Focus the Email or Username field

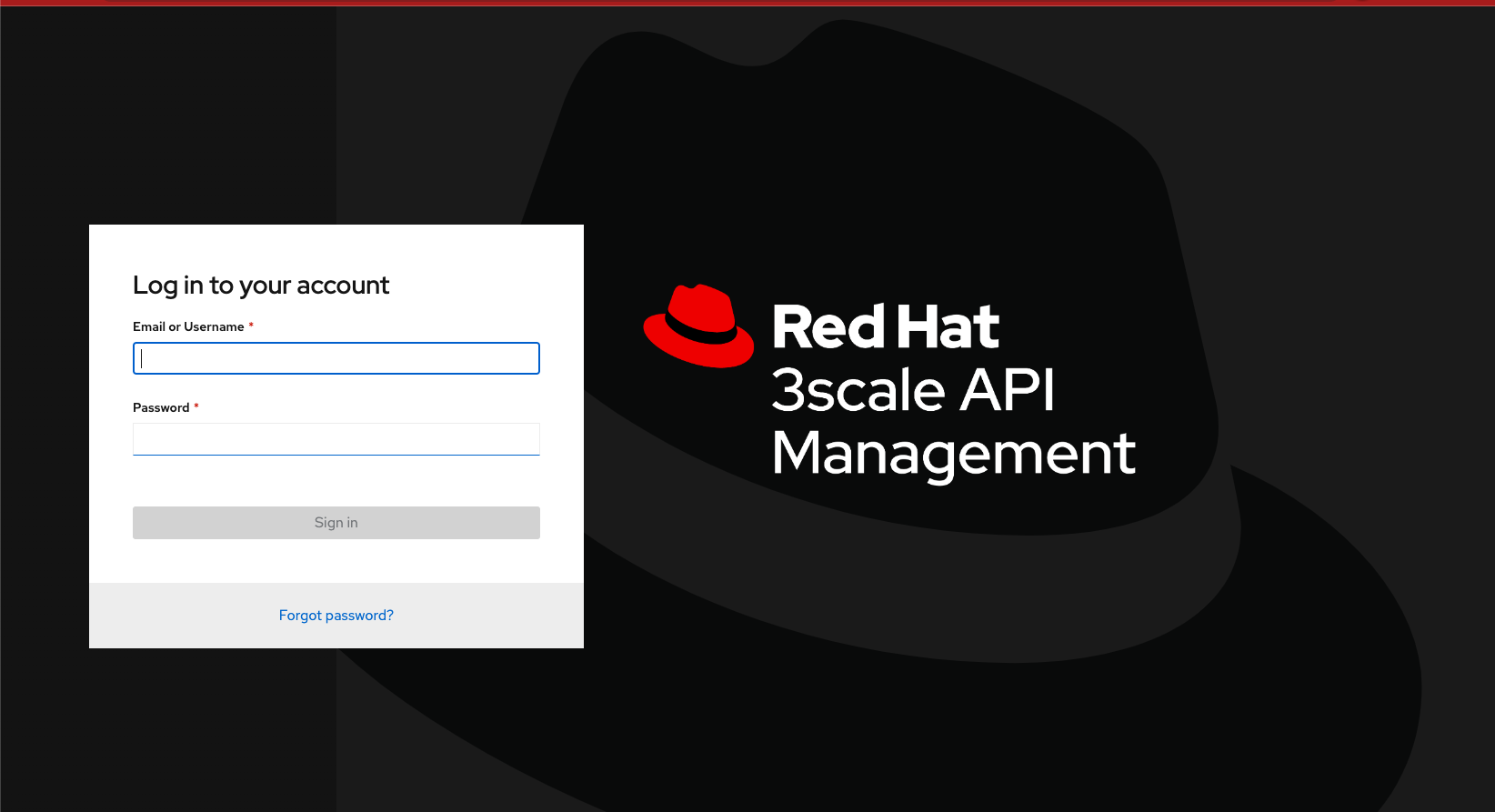click(x=336, y=358)
